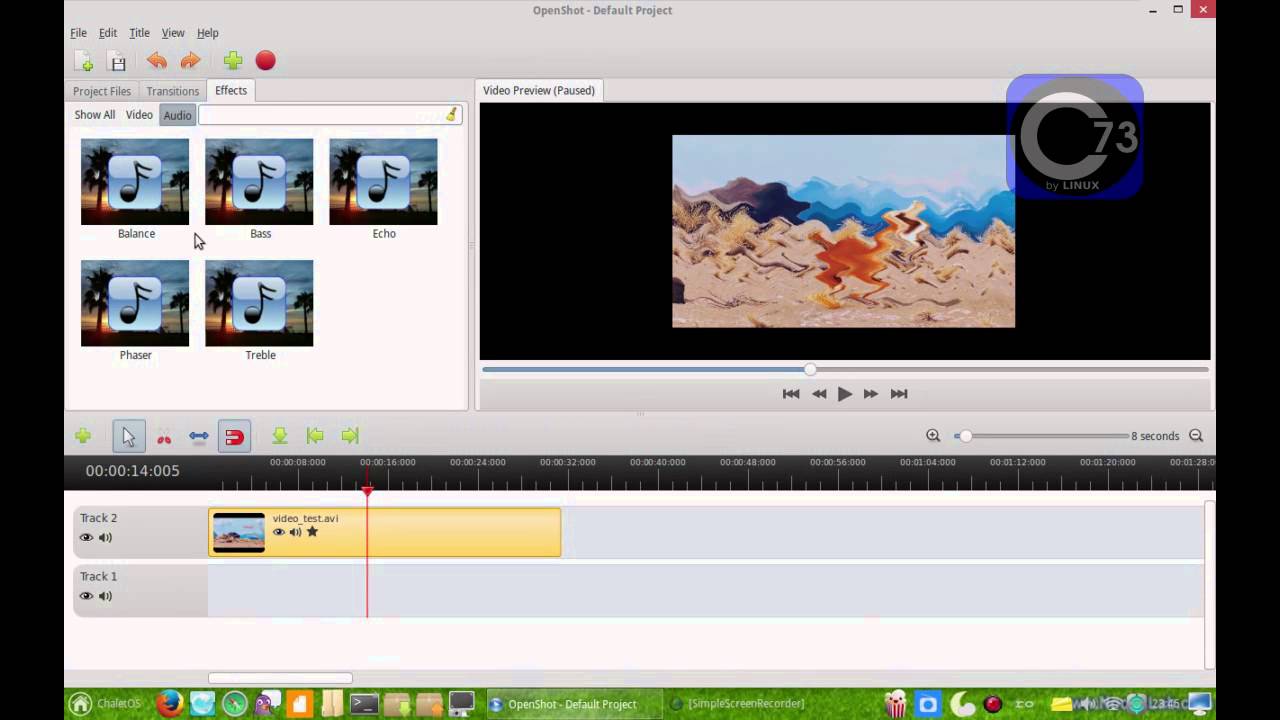Image resolution: width=1280 pixels, height=720 pixels.
Task: Click the Track 2 label
Action: [99, 518]
